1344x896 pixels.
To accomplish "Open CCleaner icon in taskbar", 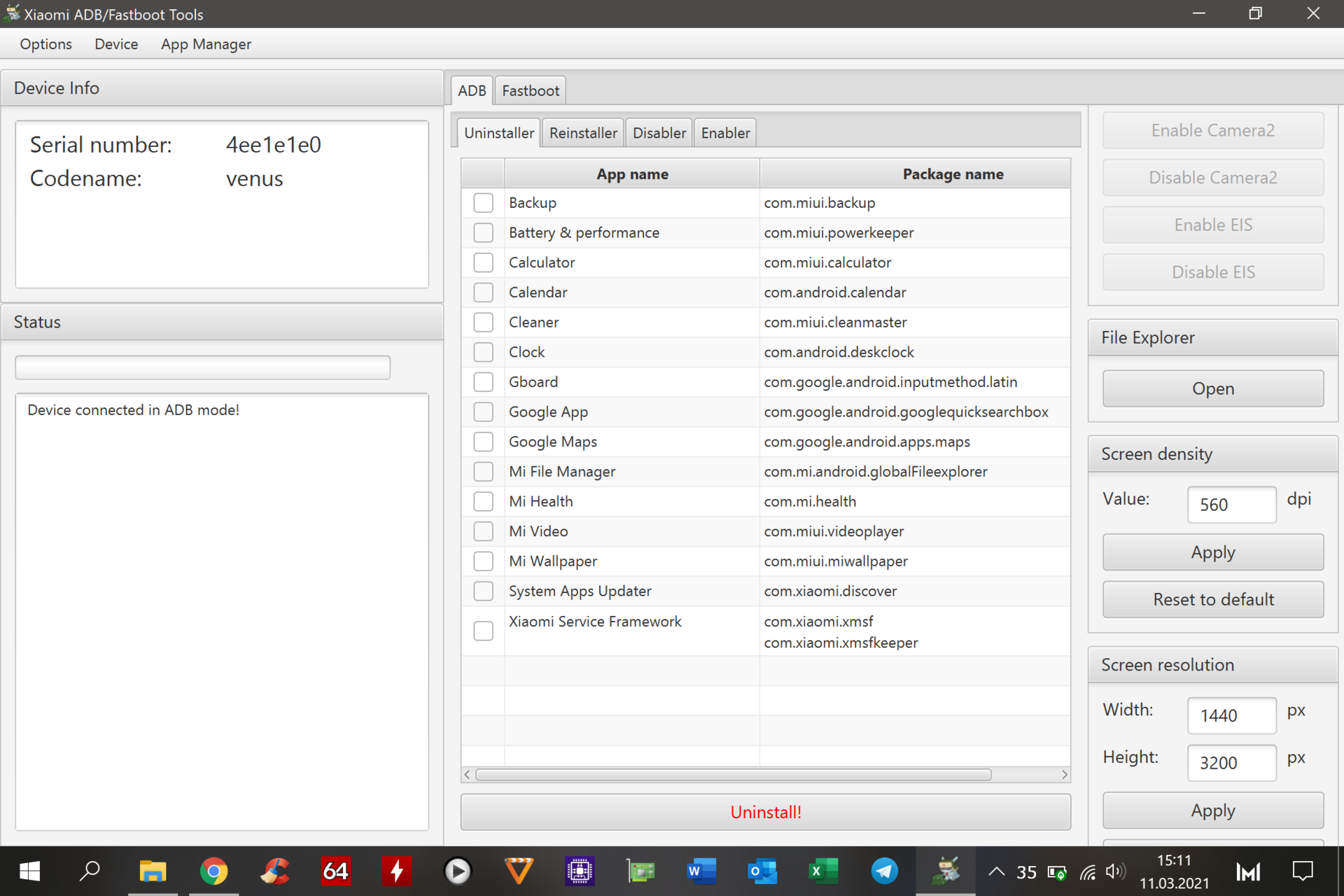I will click(x=275, y=871).
